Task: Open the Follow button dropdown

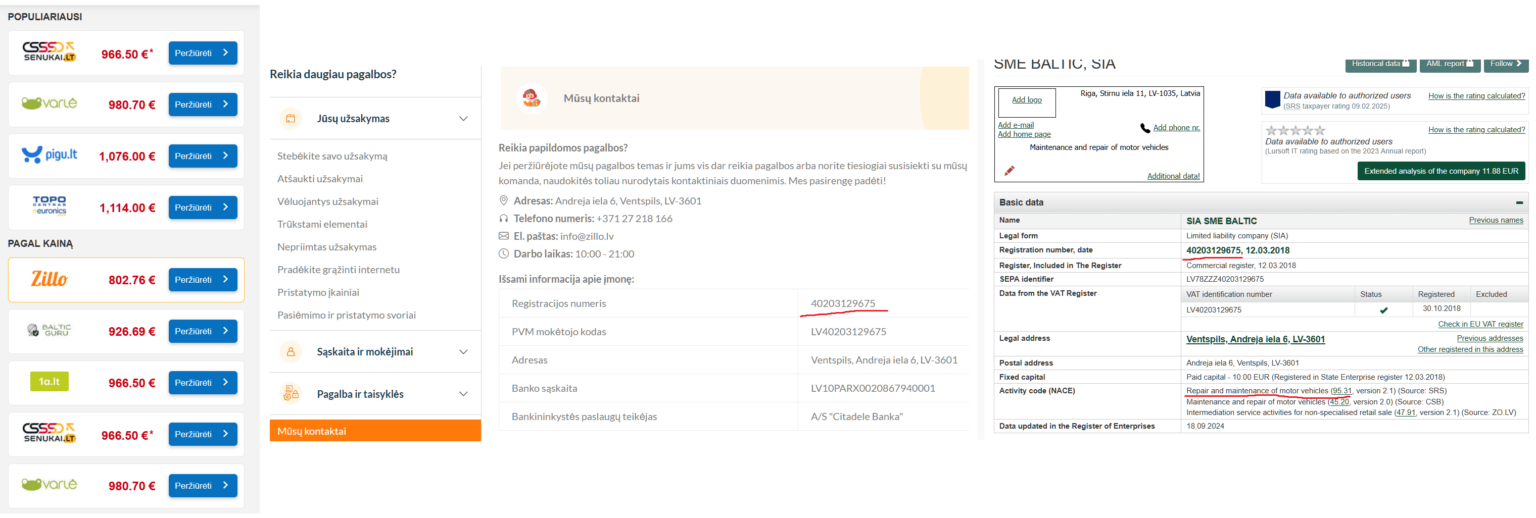Action: [x=1506, y=63]
